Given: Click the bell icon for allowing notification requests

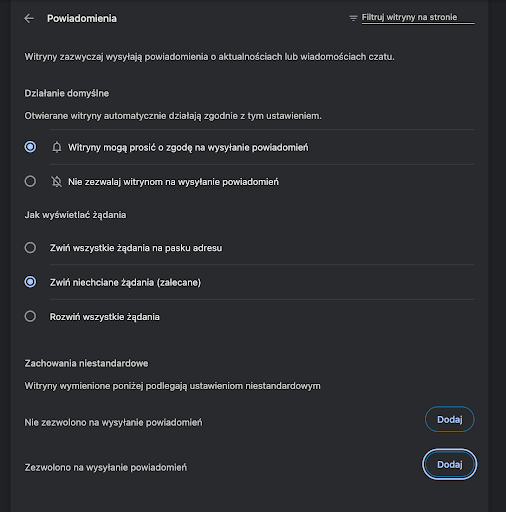Looking at the screenshot, I should [x=57, y=147].
